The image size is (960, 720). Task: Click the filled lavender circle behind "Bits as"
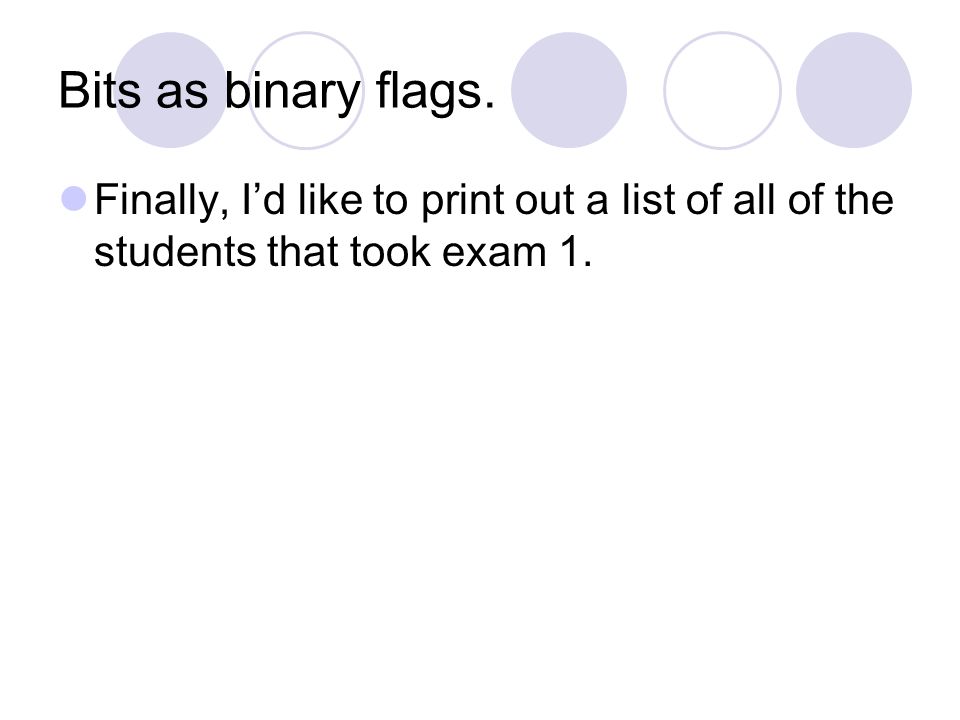point(171,90)
